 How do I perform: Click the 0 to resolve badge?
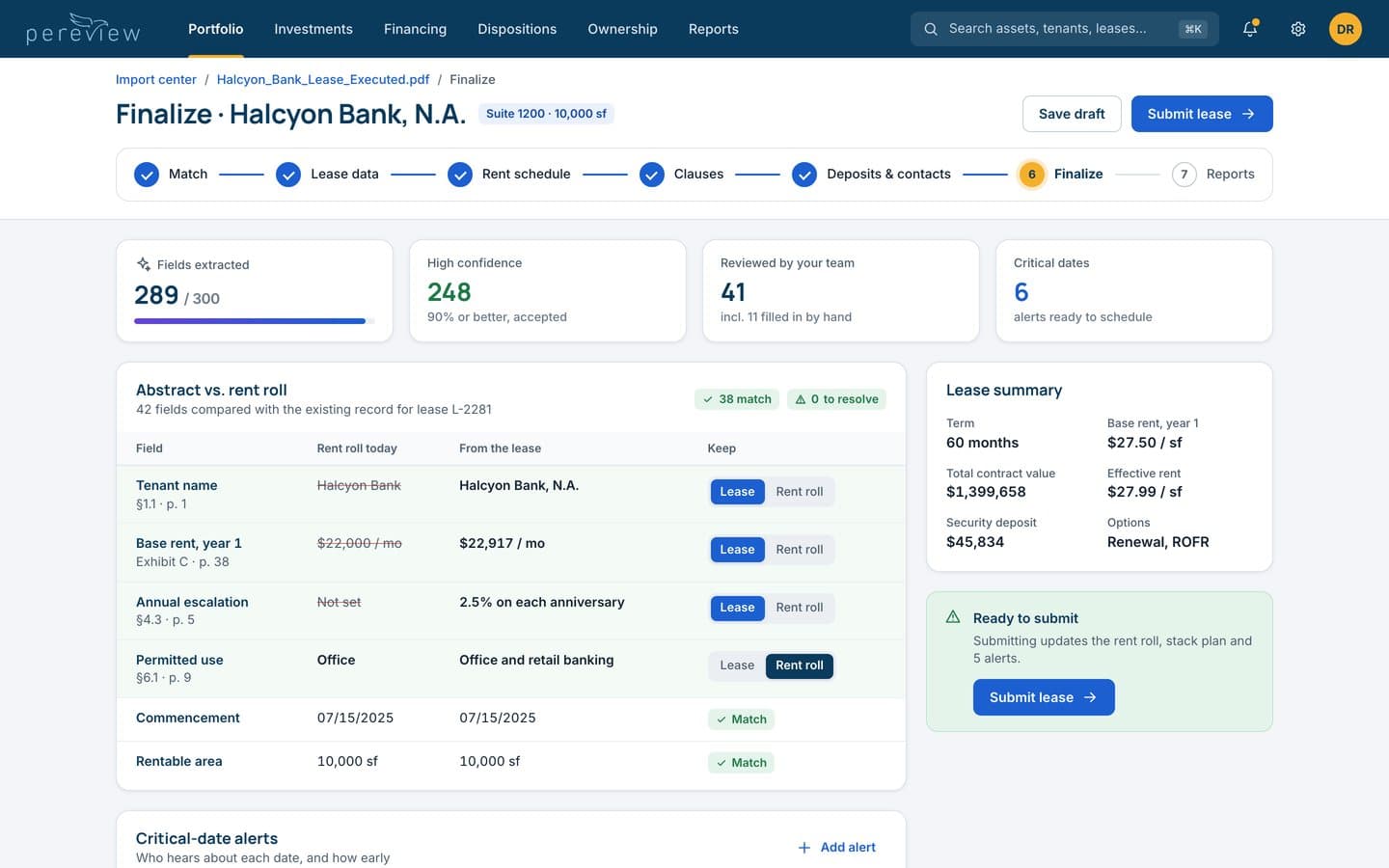837,399
